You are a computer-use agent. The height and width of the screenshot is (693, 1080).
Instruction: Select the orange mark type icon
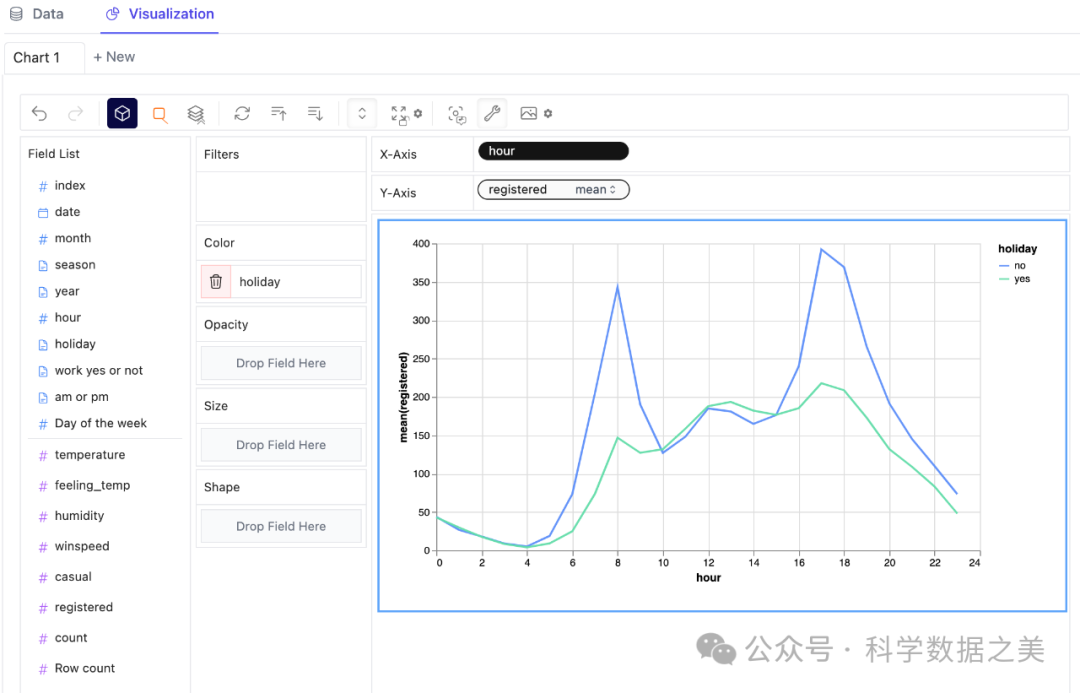point(159,114)
